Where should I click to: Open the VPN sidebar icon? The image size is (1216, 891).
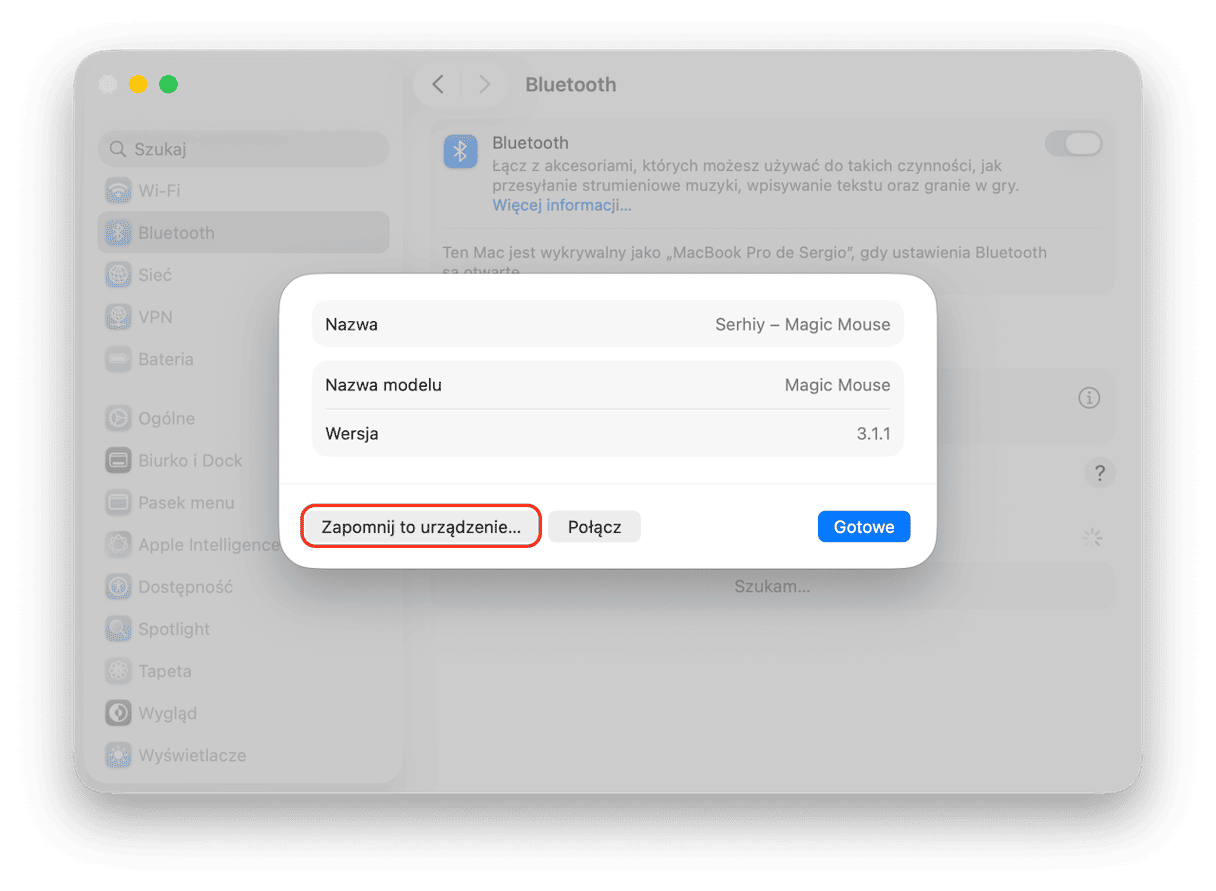(x=119, y=317)
